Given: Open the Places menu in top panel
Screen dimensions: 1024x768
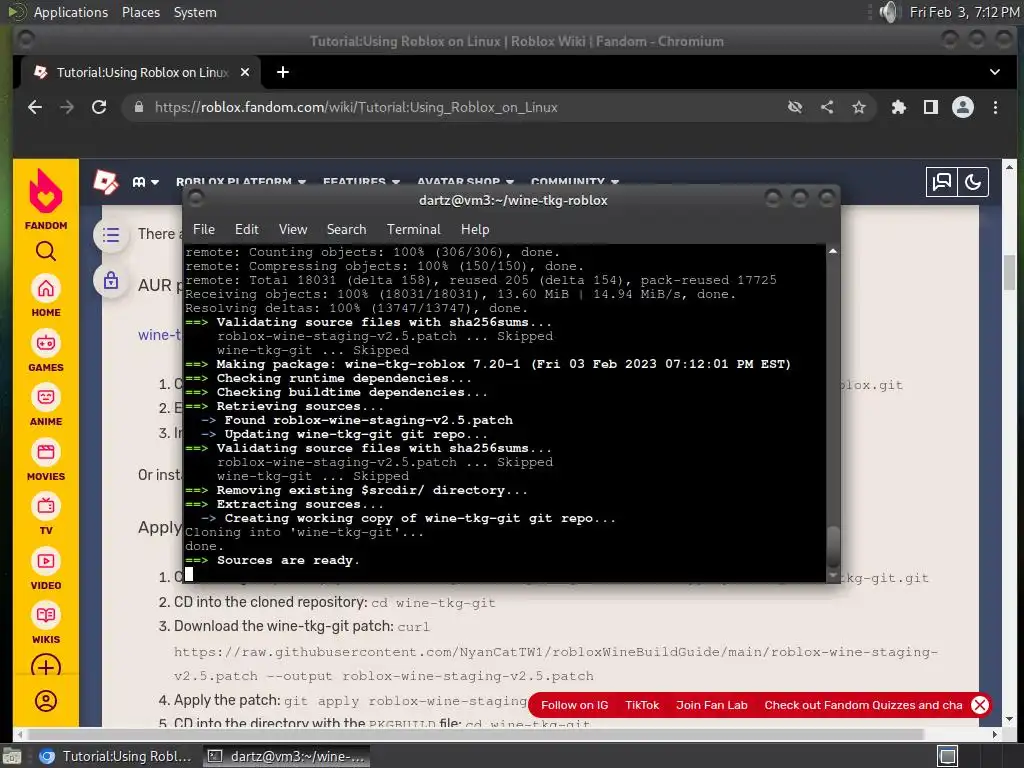Looking at the screenshot, I should (x=141, y=12).
